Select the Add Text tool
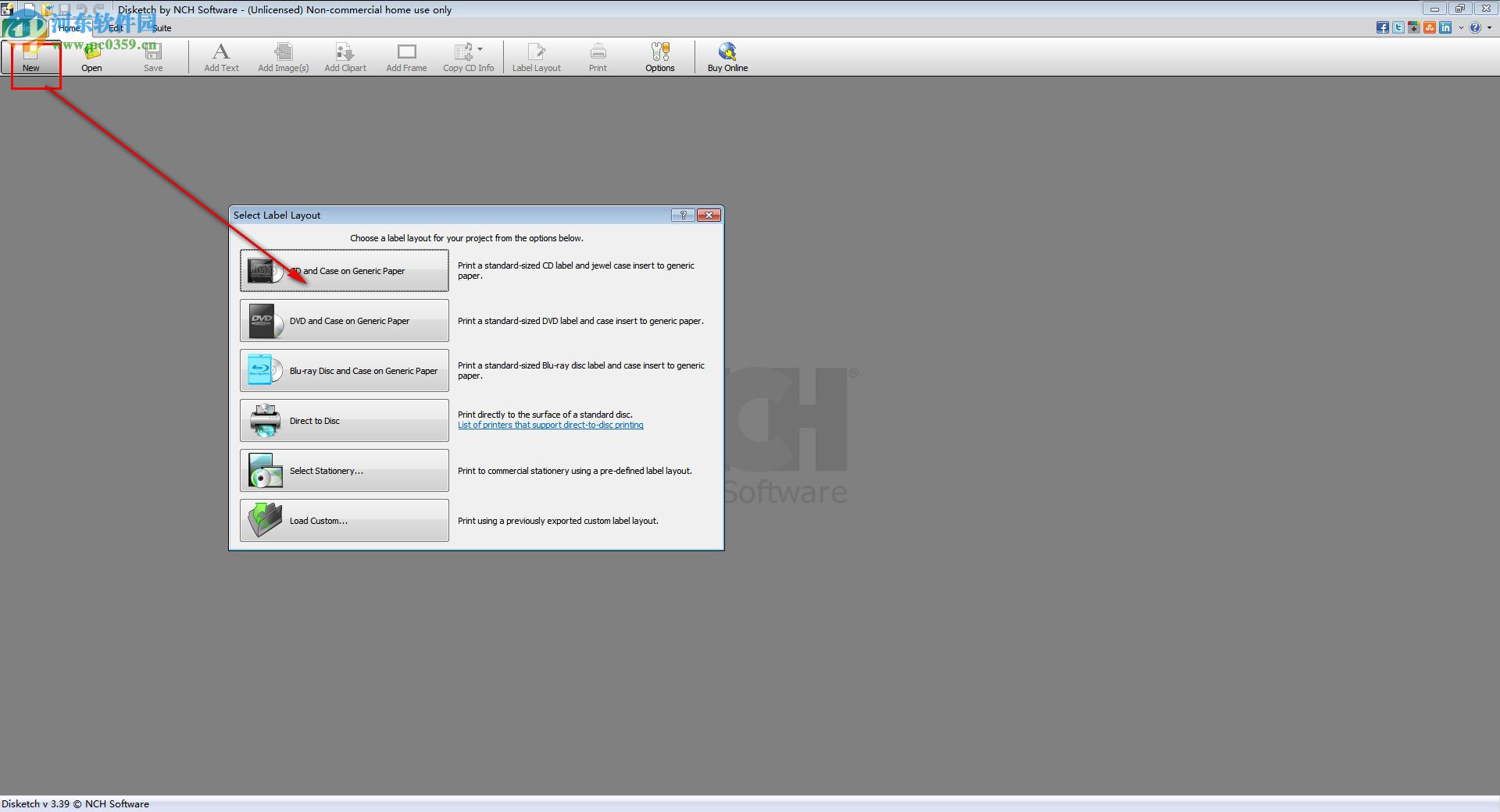Viewport: 1500px width, 812px height. tap(221, 57)
